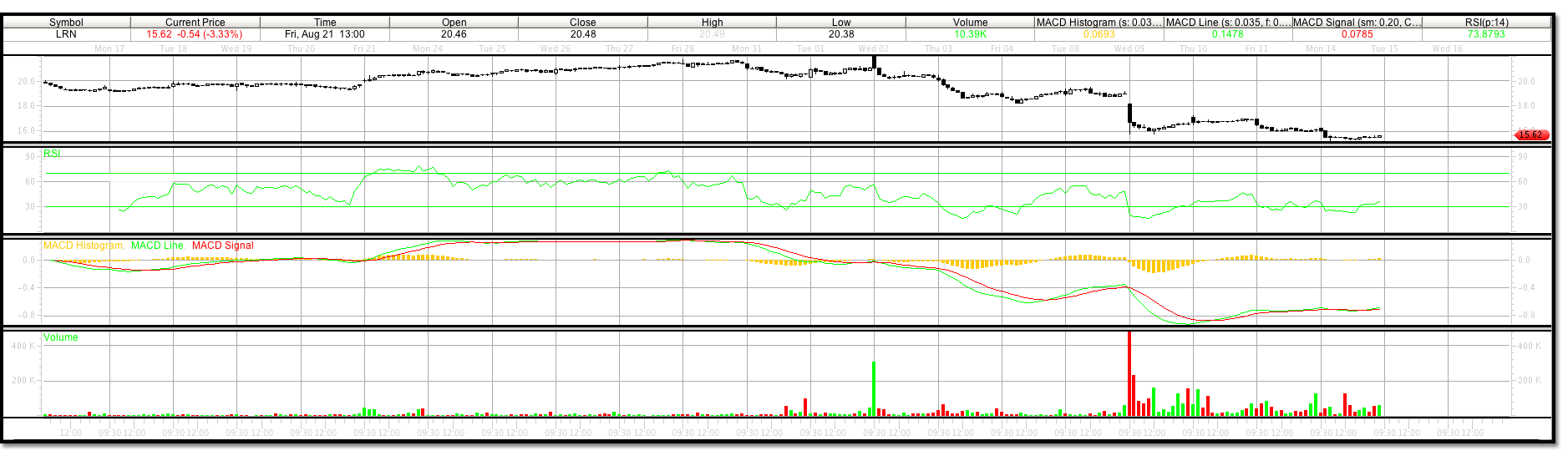Click the Time column header
The image size is (1568, 456).
tap(325, 23)
